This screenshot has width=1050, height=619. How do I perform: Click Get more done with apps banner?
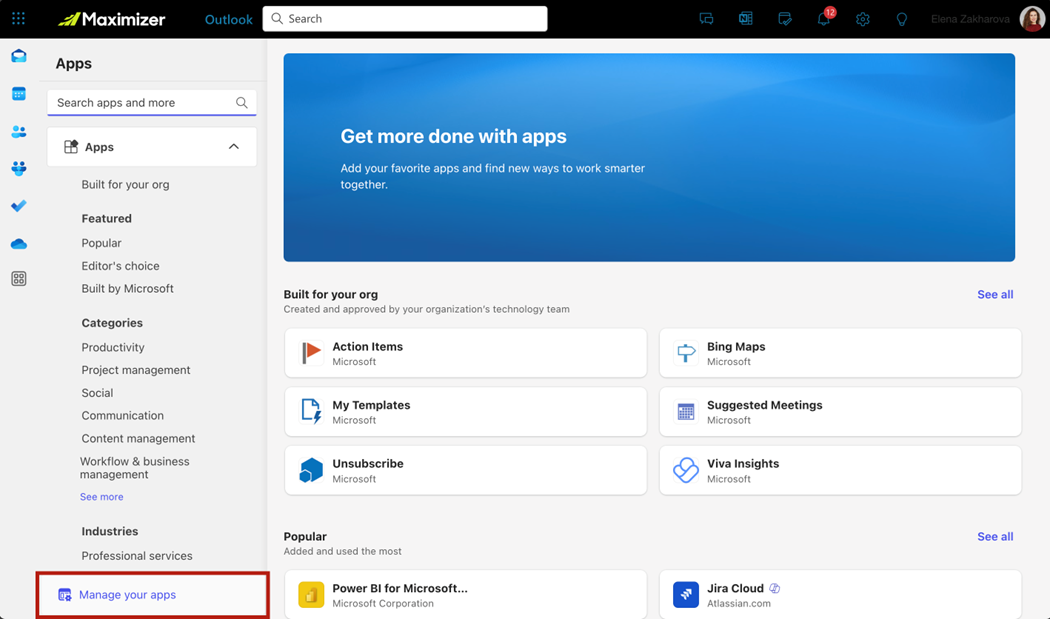(649, 157)
